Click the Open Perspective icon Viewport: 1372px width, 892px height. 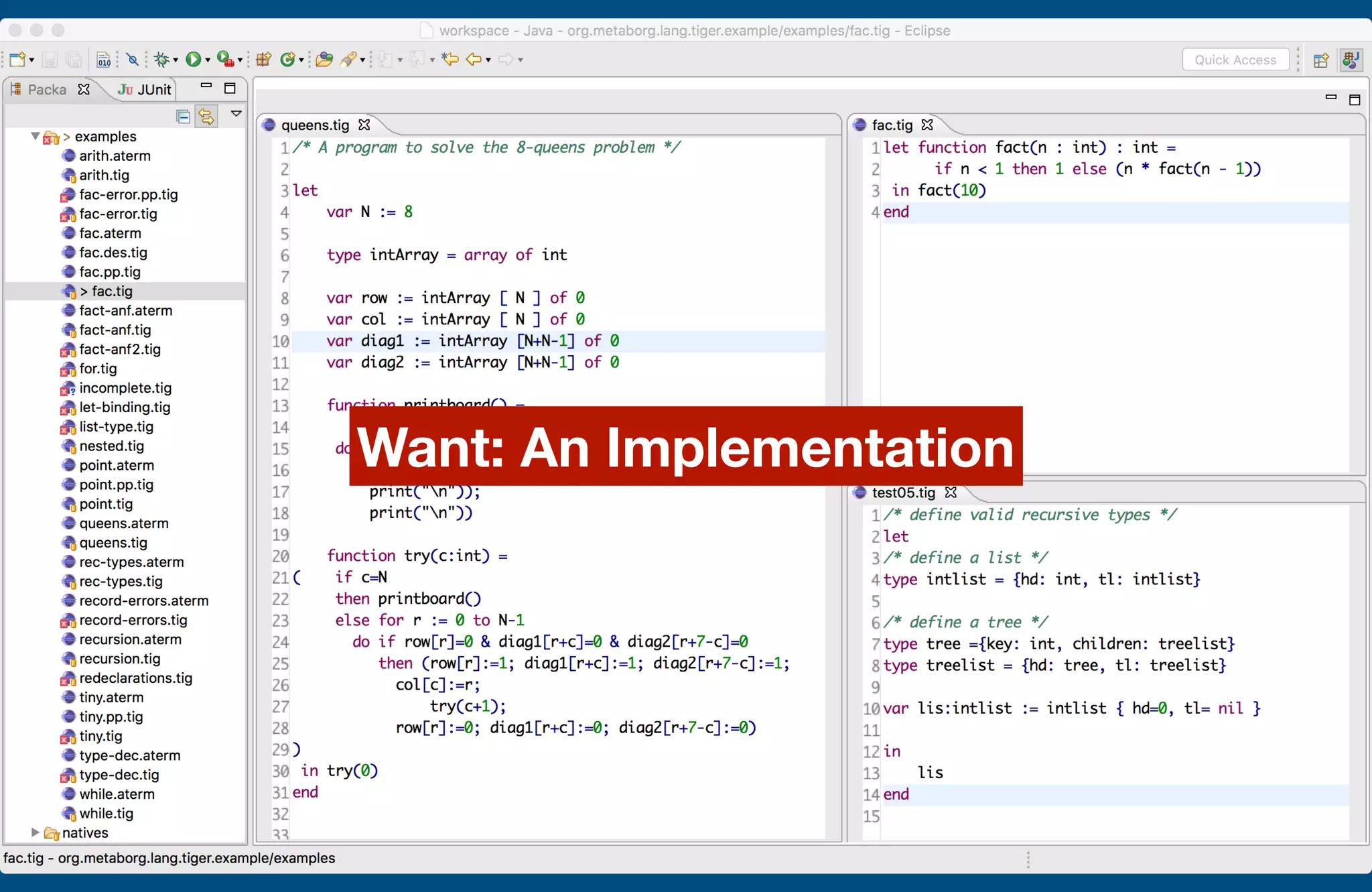[x=1321, y=60]
